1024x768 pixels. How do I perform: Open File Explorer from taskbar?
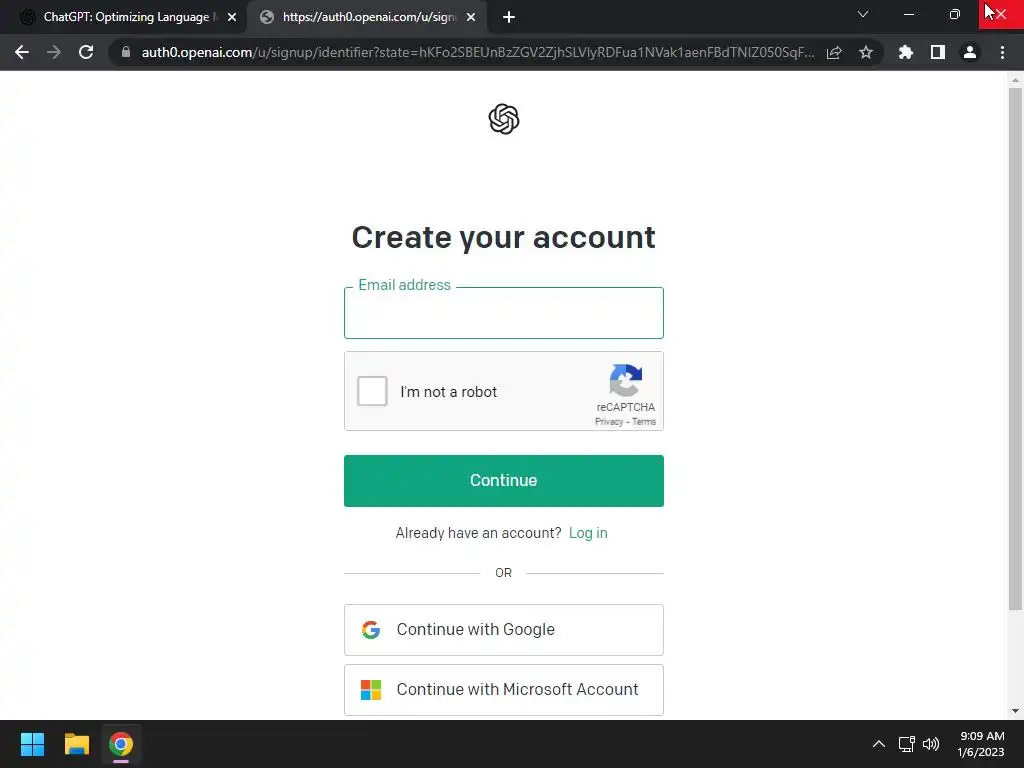pos(76,744)
